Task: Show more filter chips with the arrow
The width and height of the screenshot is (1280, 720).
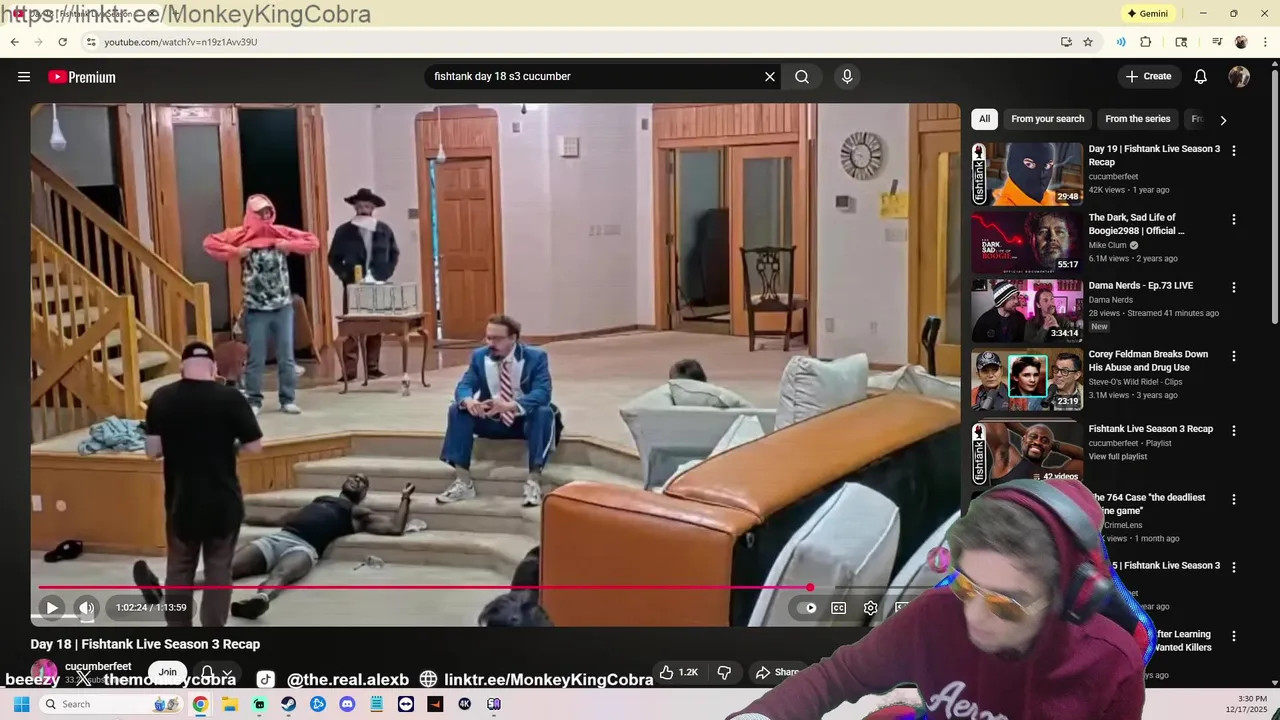Action: click(x=1223, y=120)
